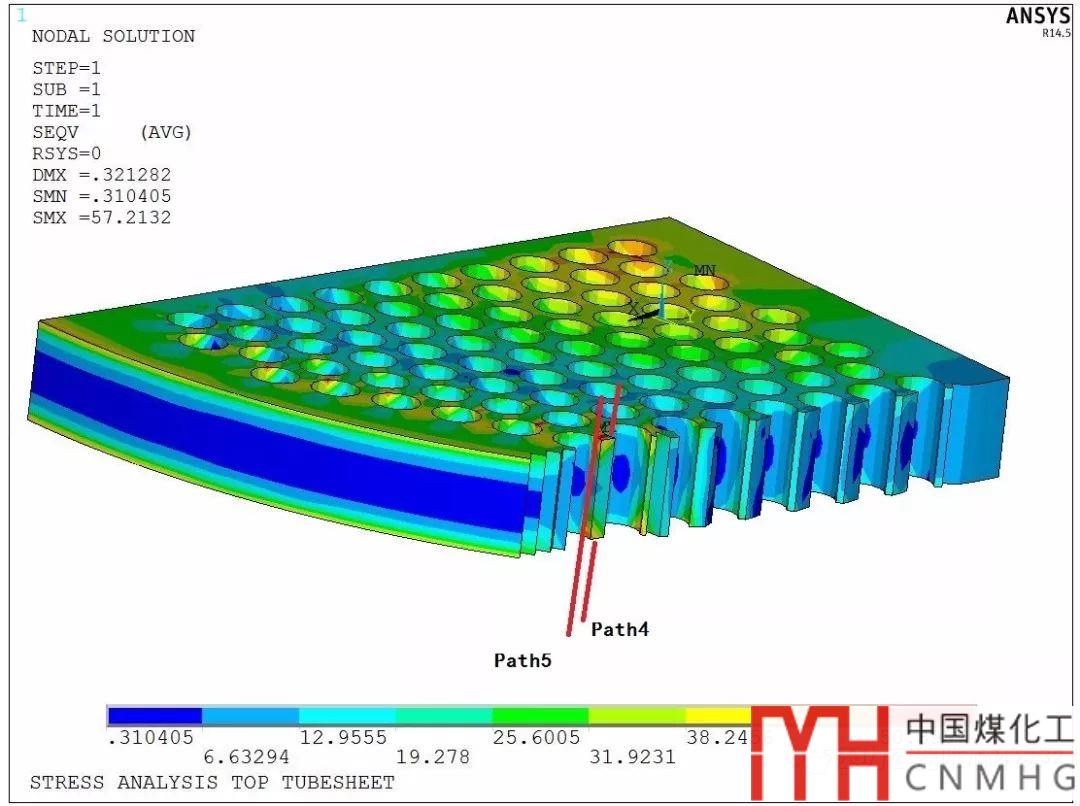Select legend value 25.6005

pyautogui.click(x=537, y=738)
